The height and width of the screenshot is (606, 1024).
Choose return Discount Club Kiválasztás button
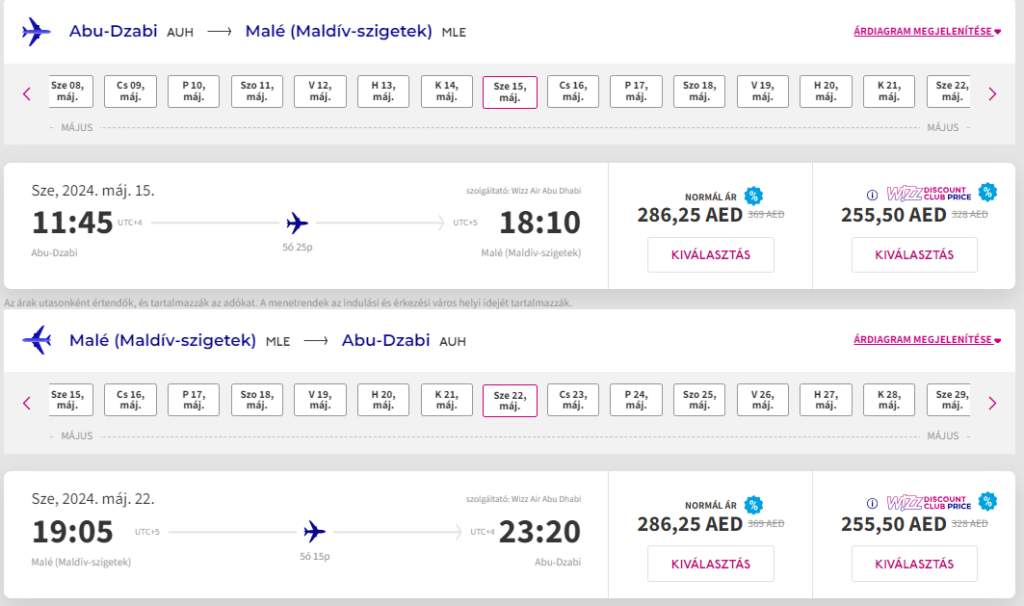coord(914,564)
